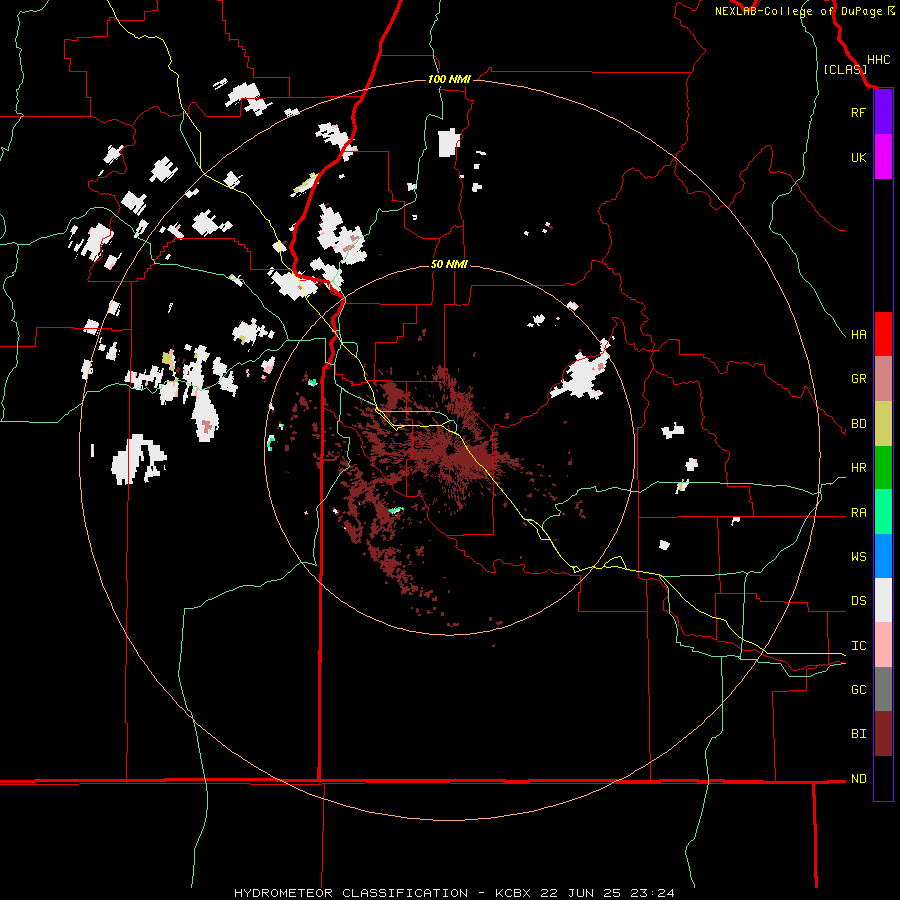Click the HHC product label
The image size is (900, 900).
pos(879,60)
